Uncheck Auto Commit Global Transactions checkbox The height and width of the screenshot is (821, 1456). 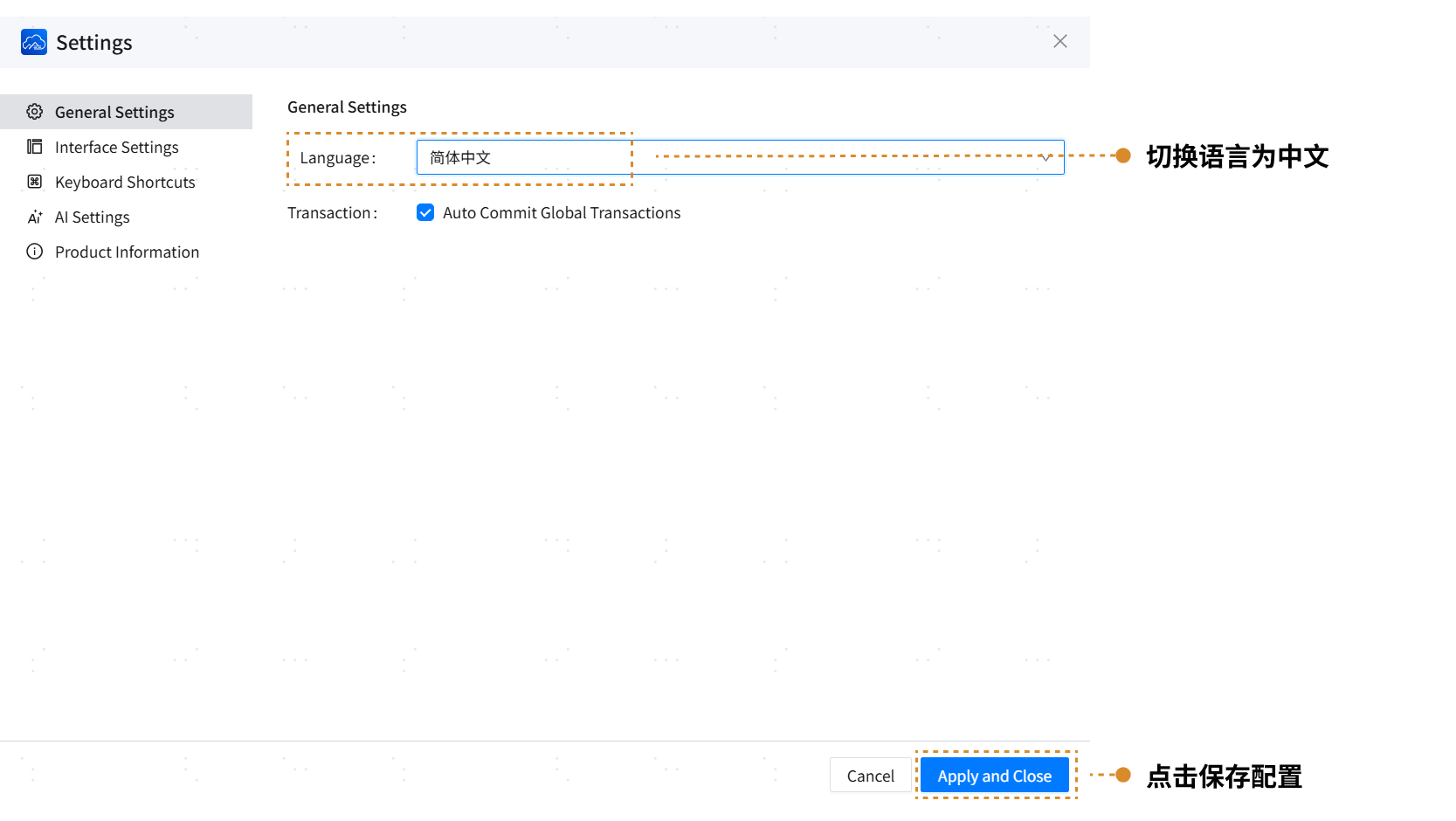pyautogui.click(x=425, y=212)
